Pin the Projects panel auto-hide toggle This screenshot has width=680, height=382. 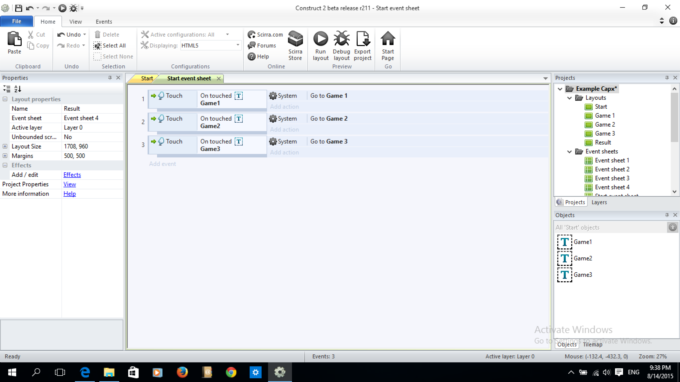(667, 78)
